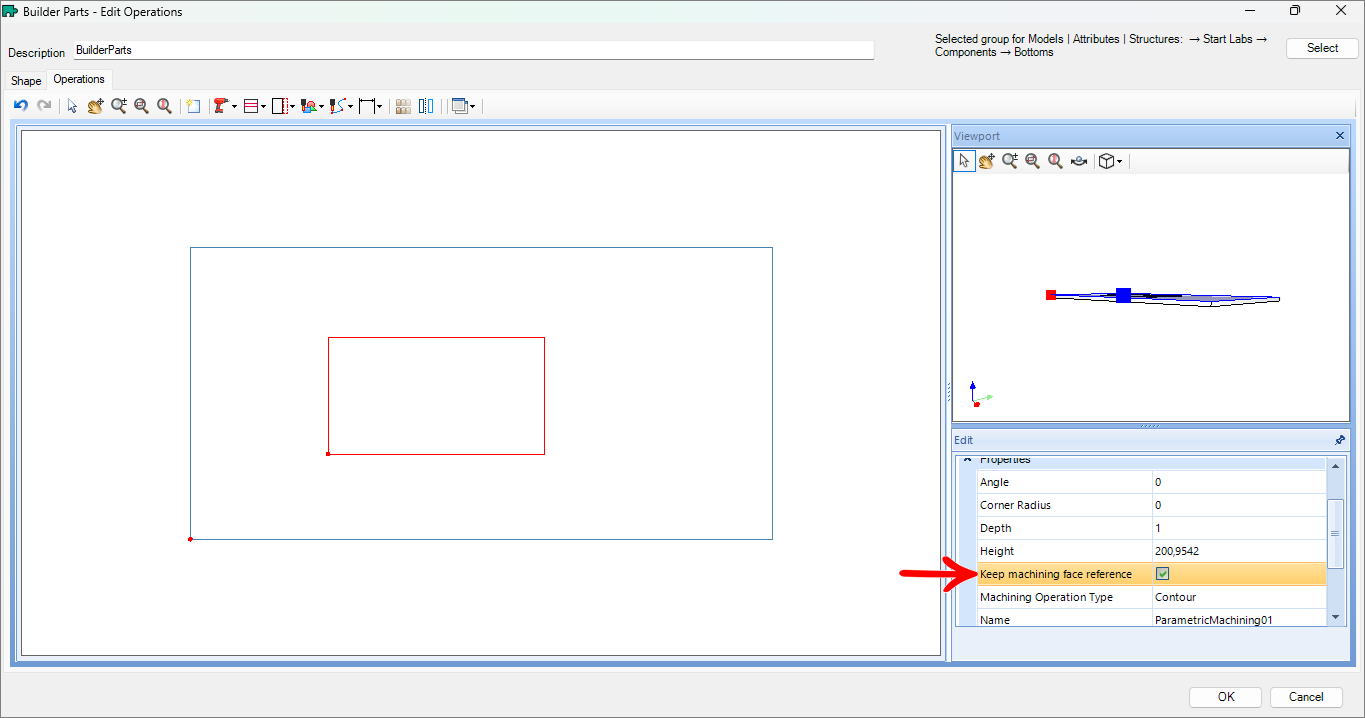This screenshot has height=718, width=1365.
Task: Activate the orbit rotate tool in Viewport
Action: tap(1079, 160)
